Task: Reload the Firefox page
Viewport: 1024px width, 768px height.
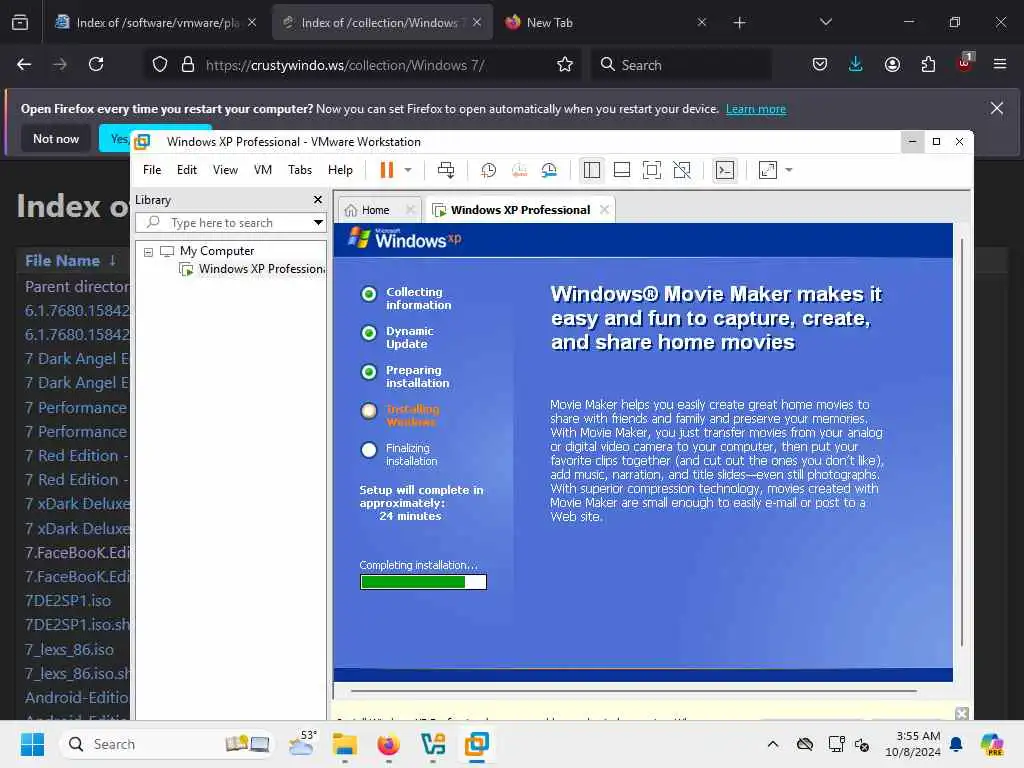Action: (x=96, y=64)
